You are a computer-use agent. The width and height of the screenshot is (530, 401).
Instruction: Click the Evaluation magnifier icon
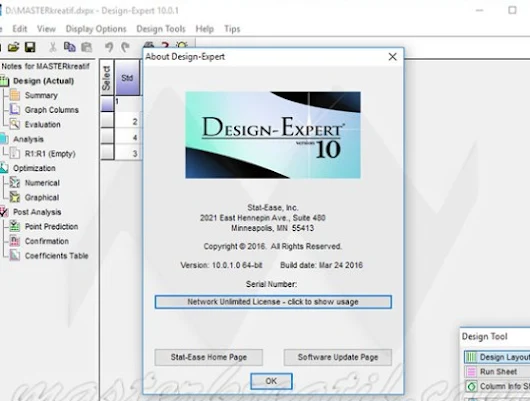[15, 124]
